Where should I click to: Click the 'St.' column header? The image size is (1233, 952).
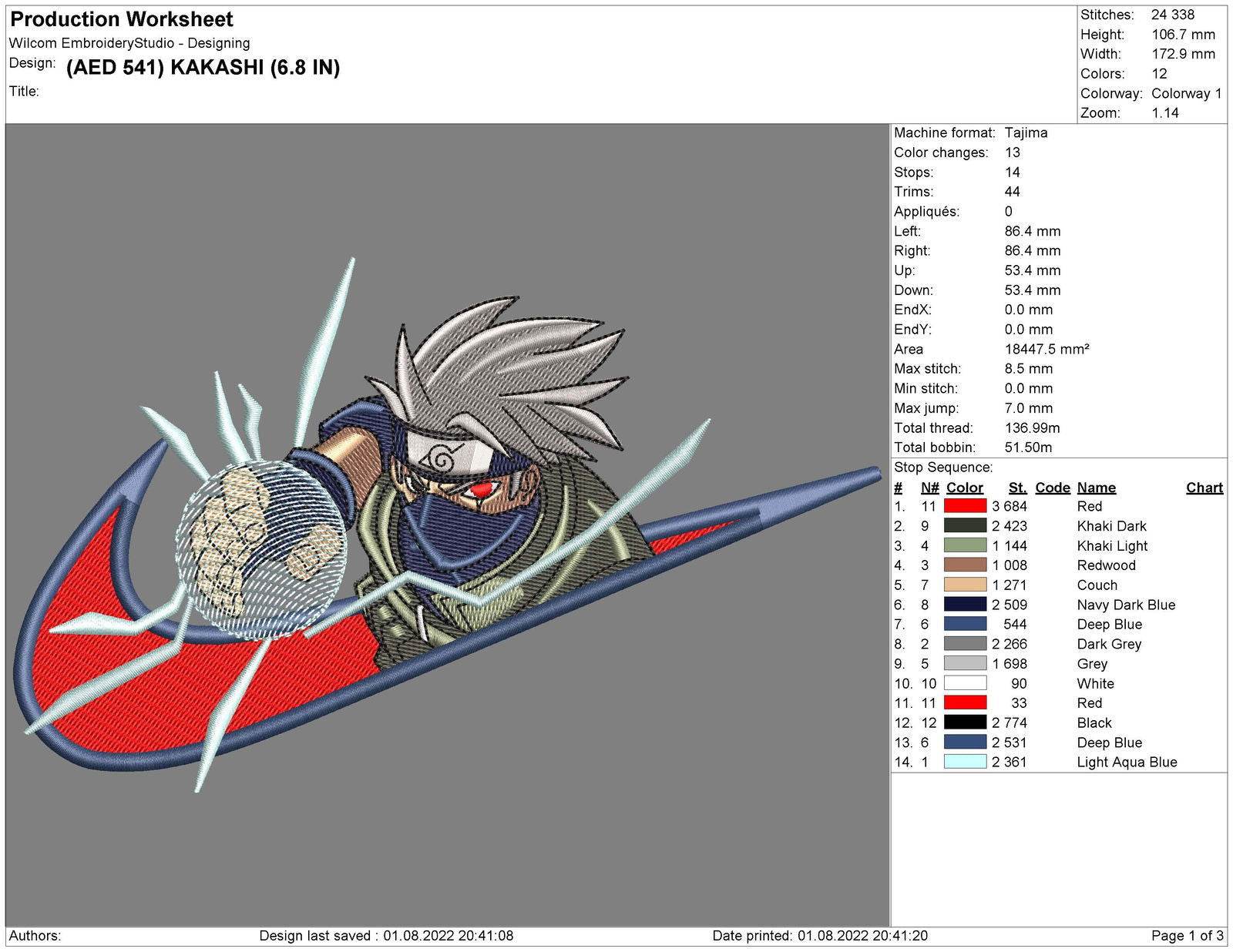point(1018,488)
